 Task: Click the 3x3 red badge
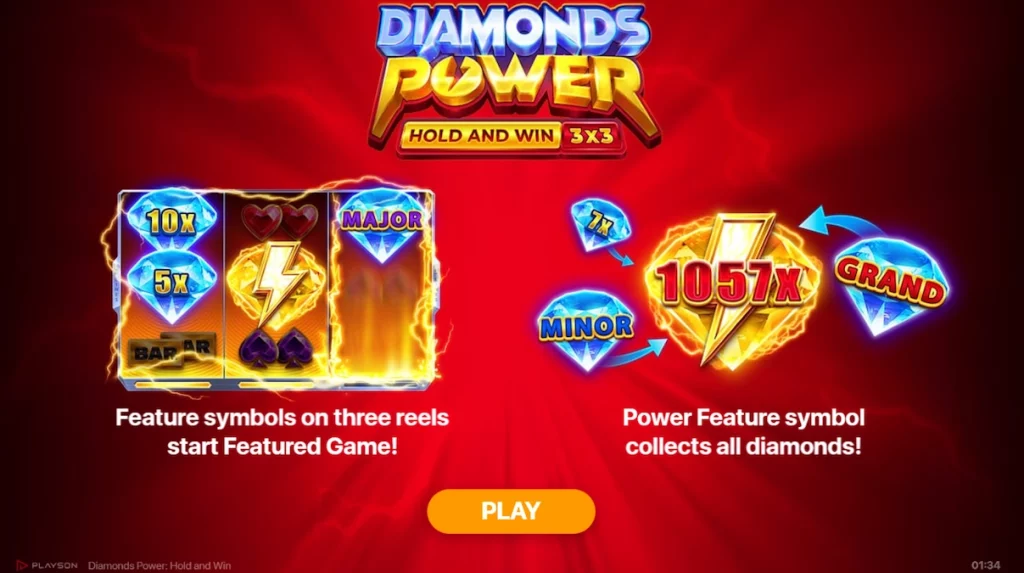click(x=591, y=136)
